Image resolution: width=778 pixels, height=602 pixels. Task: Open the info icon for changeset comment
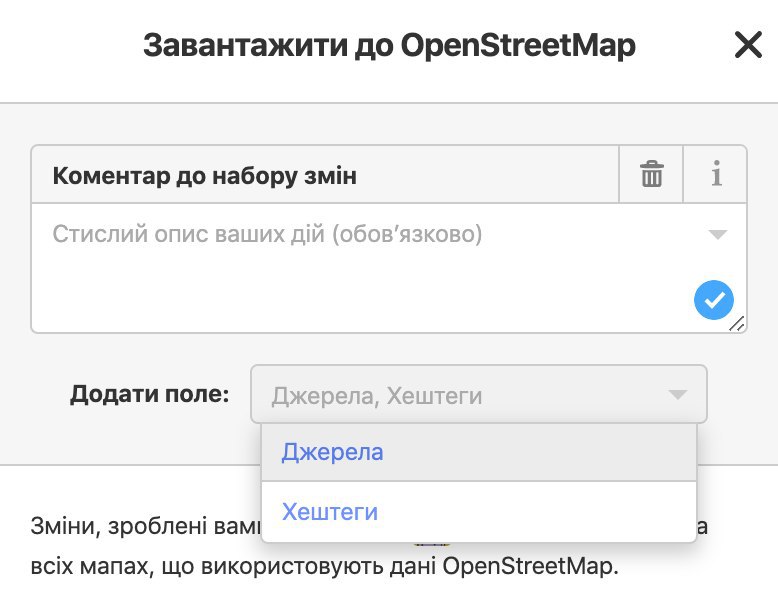[x=715, y=174]
